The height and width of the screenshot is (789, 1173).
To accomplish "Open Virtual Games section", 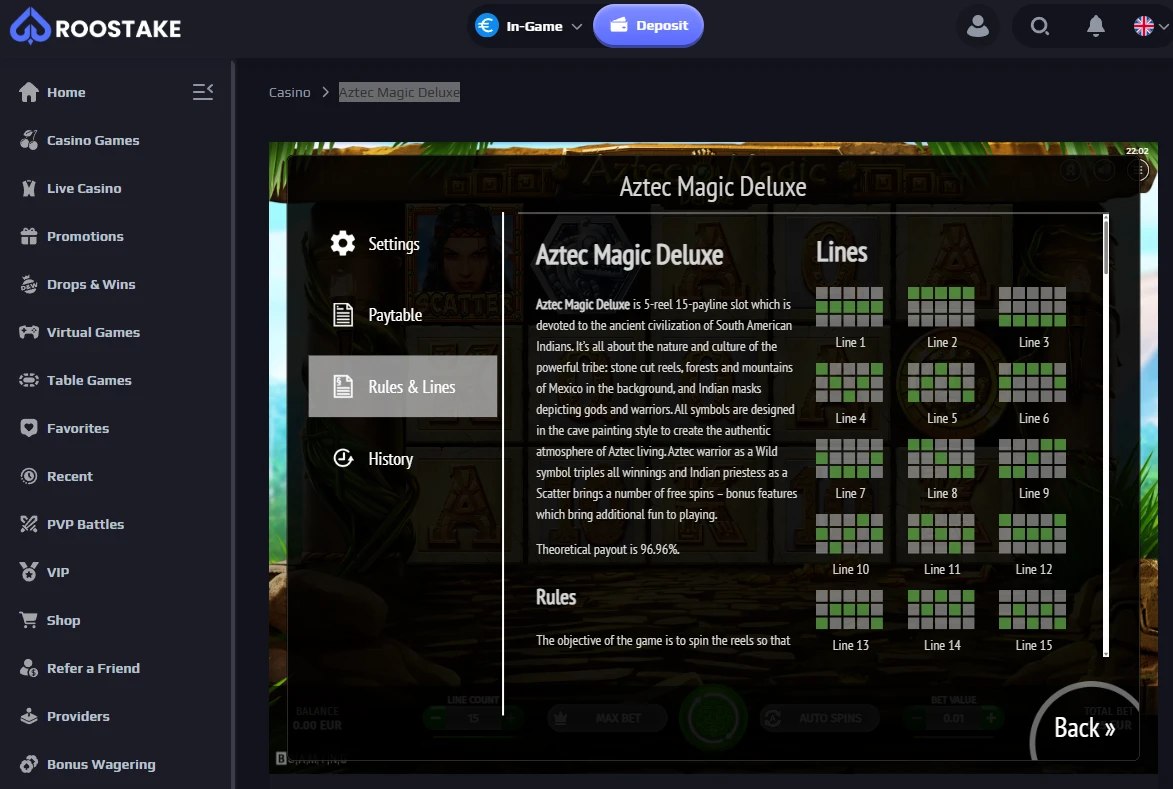I will coord(94,332).
